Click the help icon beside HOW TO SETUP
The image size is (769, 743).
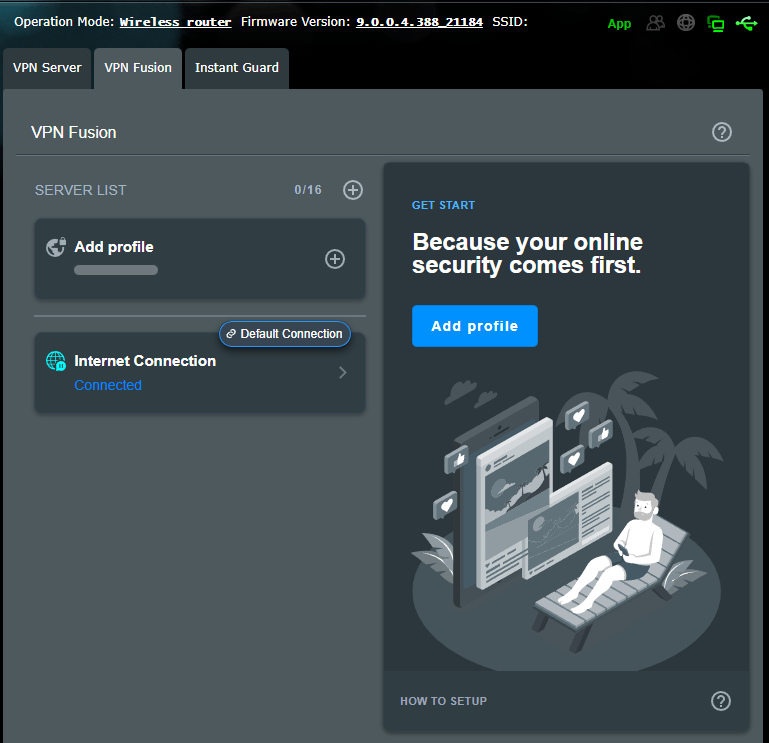click(721, 701)
